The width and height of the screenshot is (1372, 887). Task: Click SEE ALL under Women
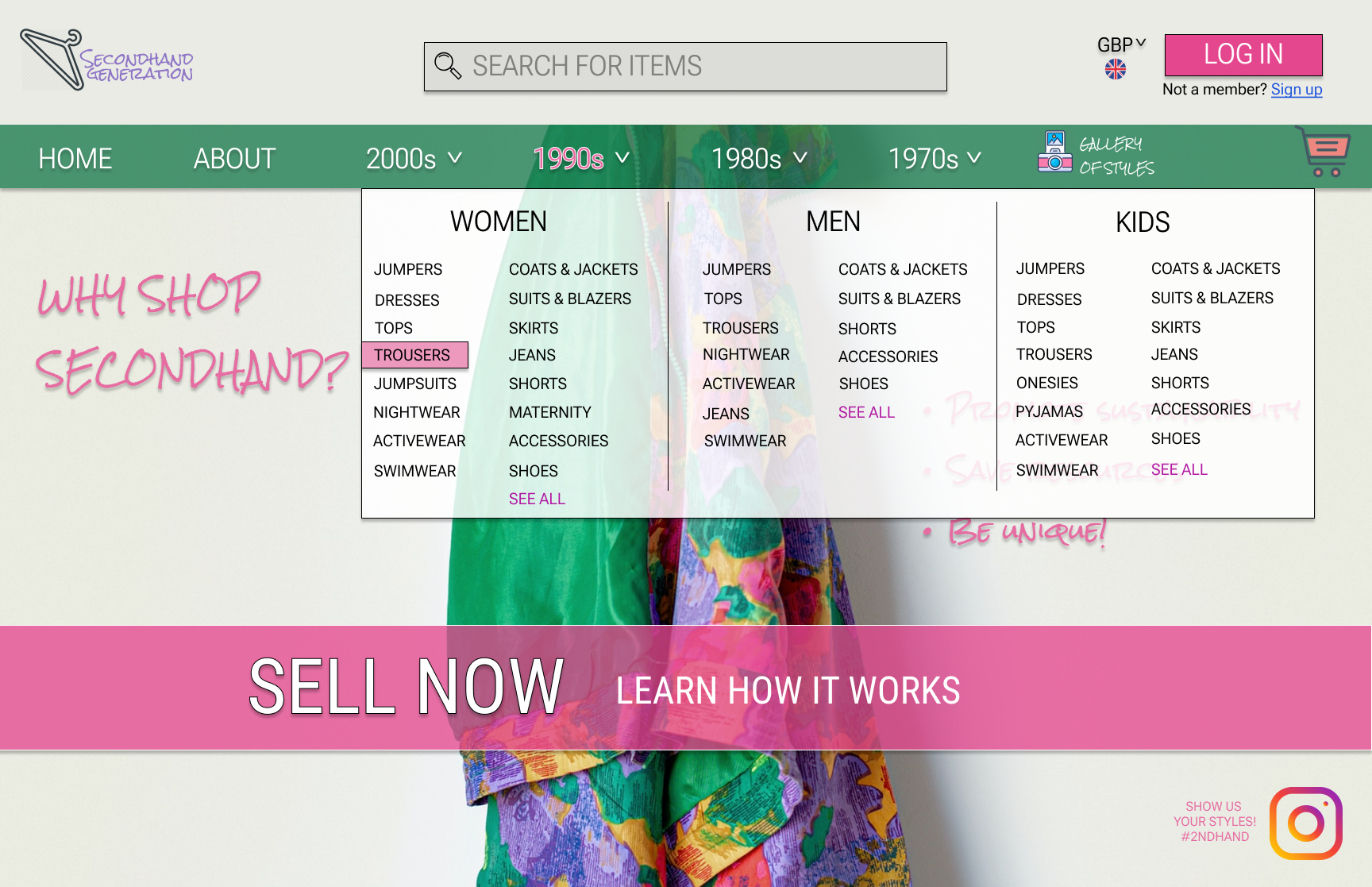[x=537, y=499]
